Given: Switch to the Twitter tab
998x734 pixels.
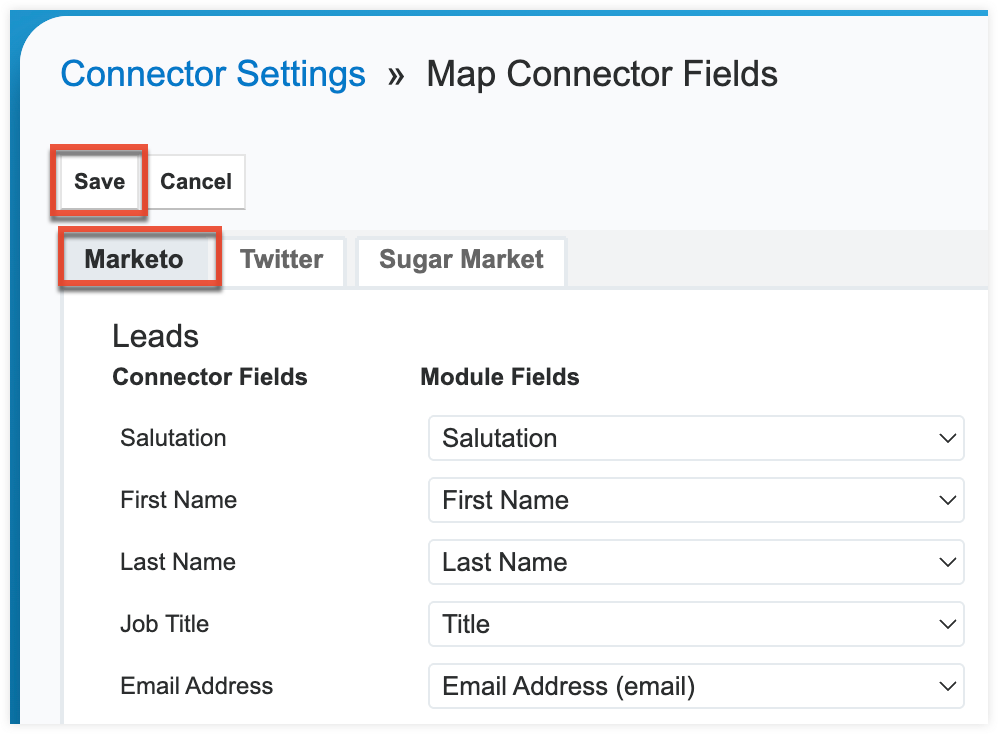Looking at the screenshot, I should pos(282,260).
